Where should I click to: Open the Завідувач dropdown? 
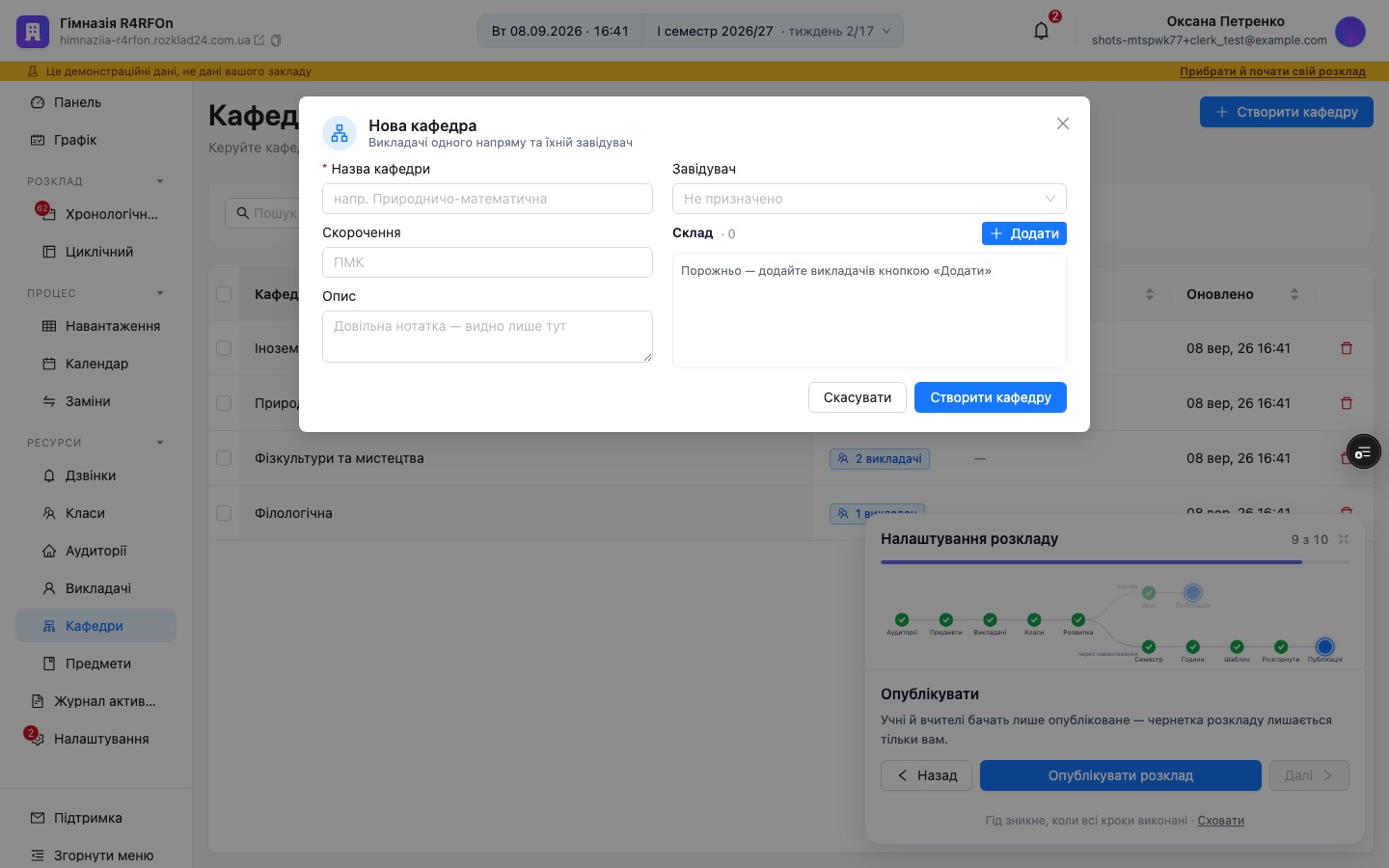tap(869, 199)
